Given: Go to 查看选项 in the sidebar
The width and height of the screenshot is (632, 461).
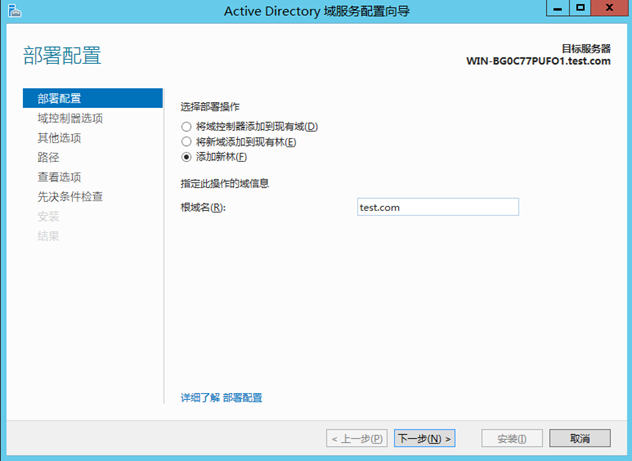Looking at the screenshot, I should [59, 177].
